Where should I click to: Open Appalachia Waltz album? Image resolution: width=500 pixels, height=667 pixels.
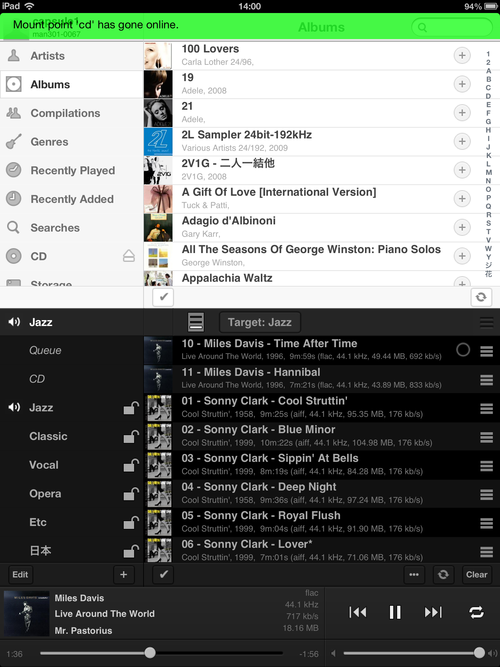coord(321,279)
